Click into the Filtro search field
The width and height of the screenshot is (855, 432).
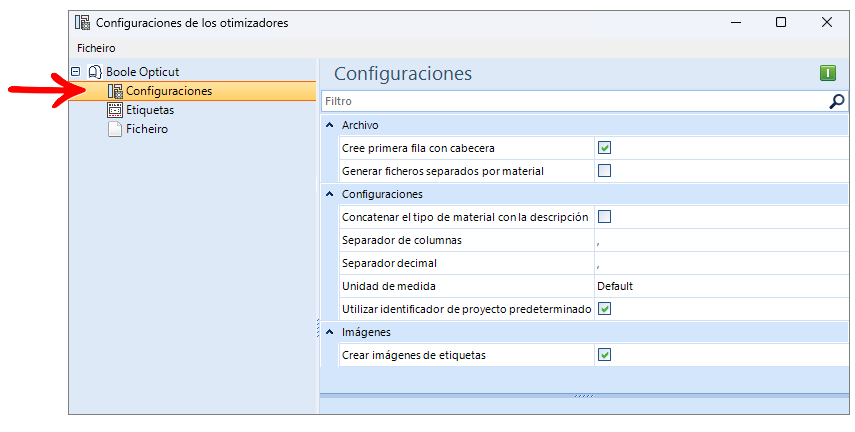click(575, 101)
